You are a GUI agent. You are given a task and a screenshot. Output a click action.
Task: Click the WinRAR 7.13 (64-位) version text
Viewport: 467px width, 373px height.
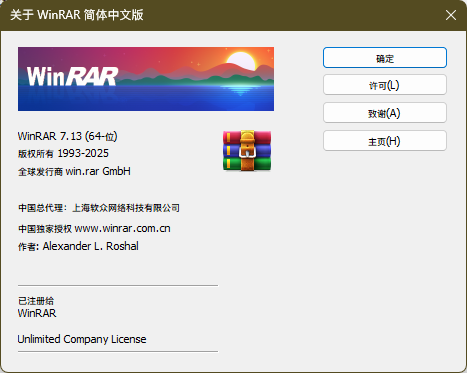click(67, 136)
